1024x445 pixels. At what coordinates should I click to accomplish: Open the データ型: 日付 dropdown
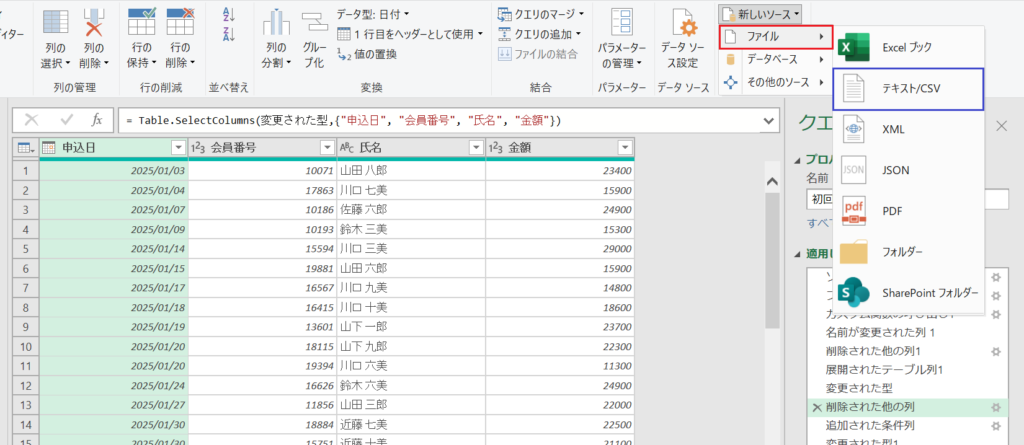pos(374,13)
